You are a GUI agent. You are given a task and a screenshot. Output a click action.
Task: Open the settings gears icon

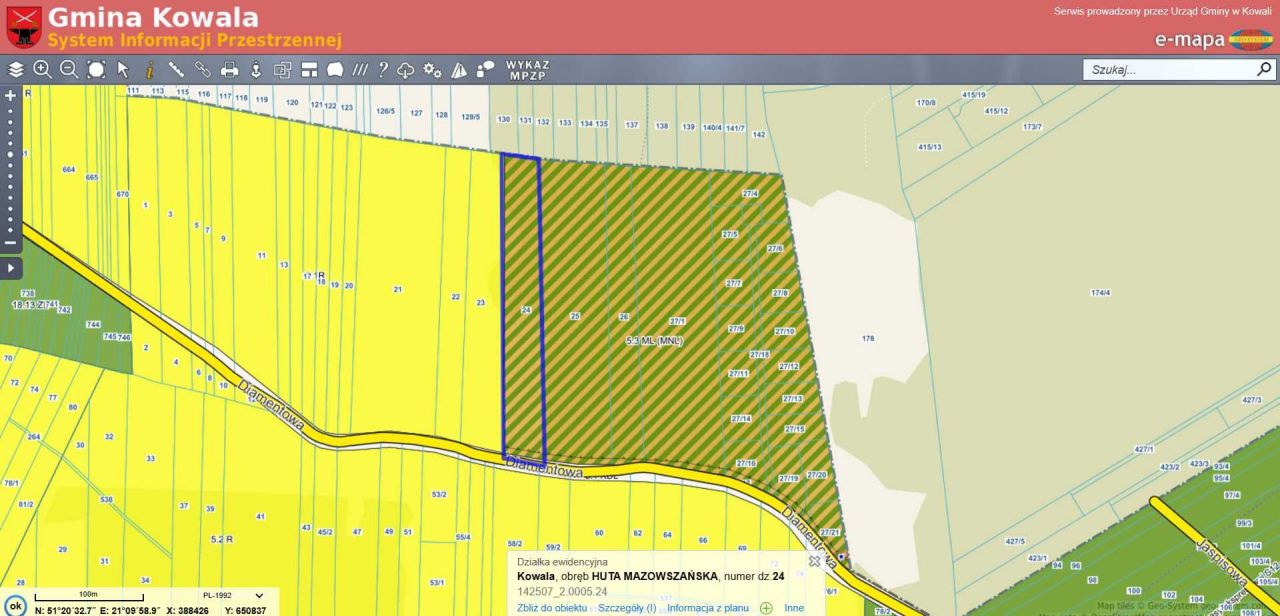[x=432, y=69]
